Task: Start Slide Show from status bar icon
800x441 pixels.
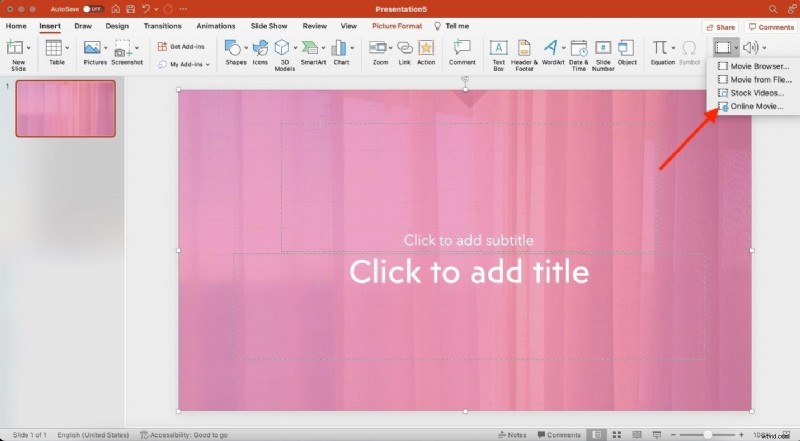Action: tap(657, 434)
